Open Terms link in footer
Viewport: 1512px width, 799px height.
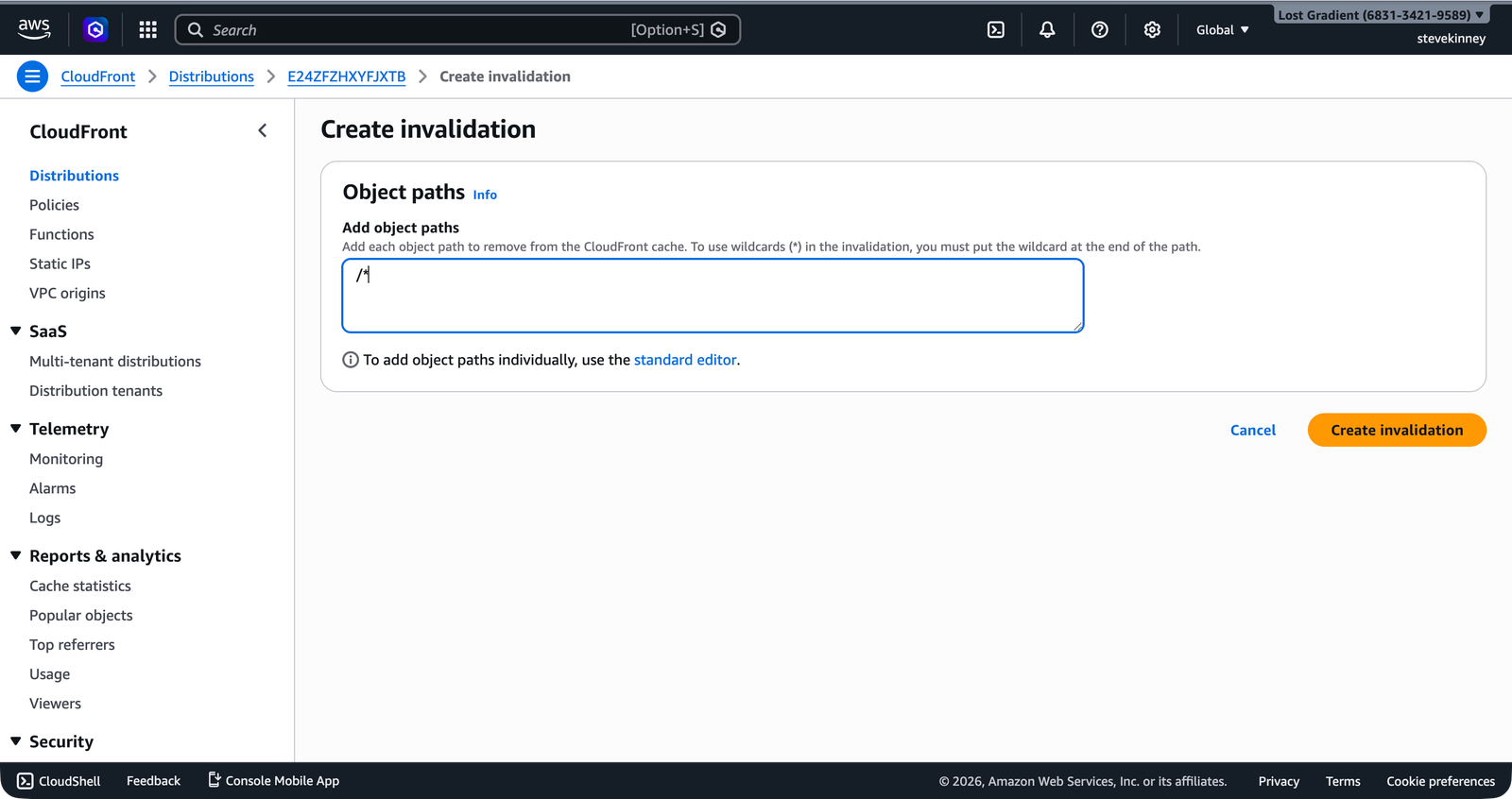(1343, 781)
